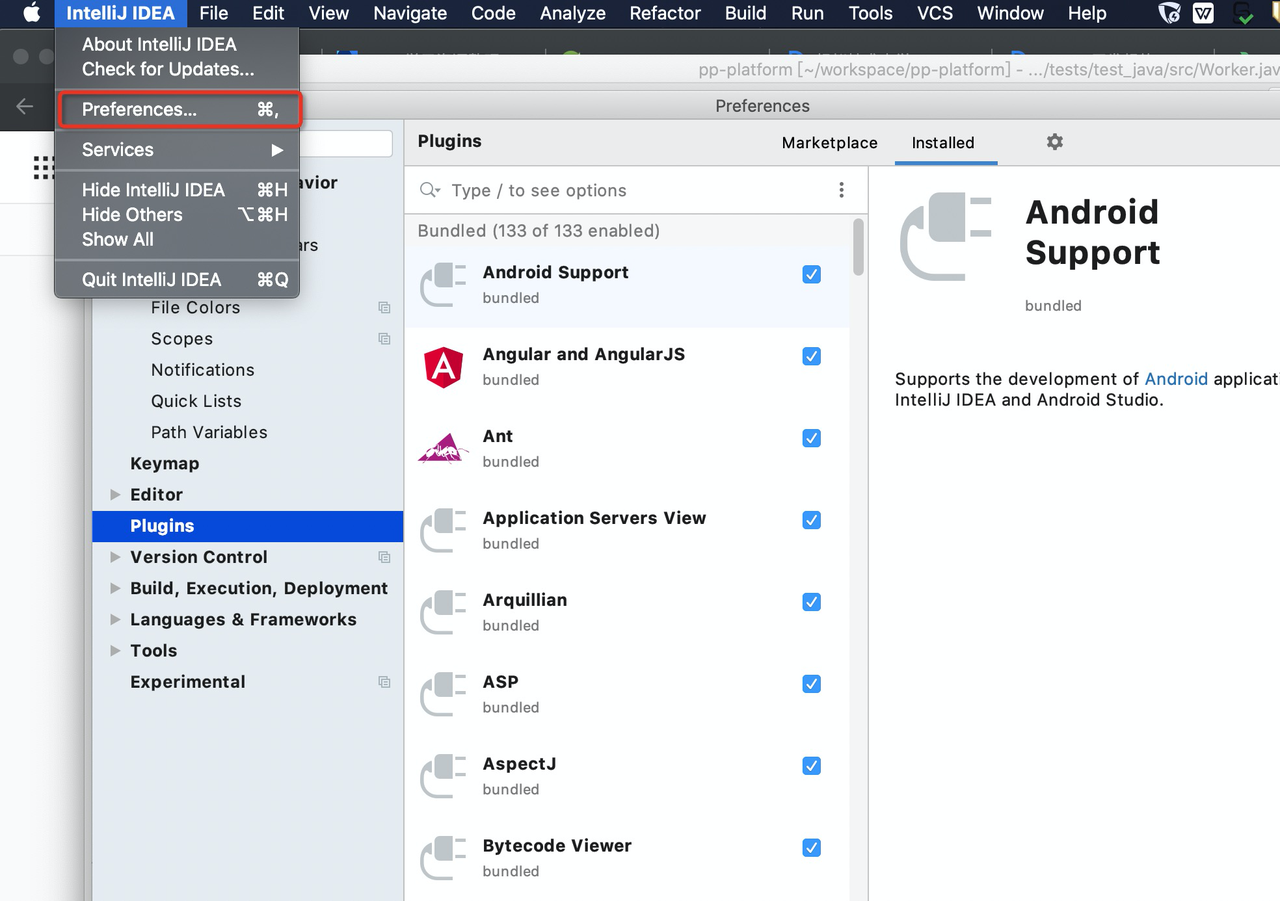Switch to the Installed tab
The width and height of the screenshot is (1280, 901).
click(x=943, y=143)
